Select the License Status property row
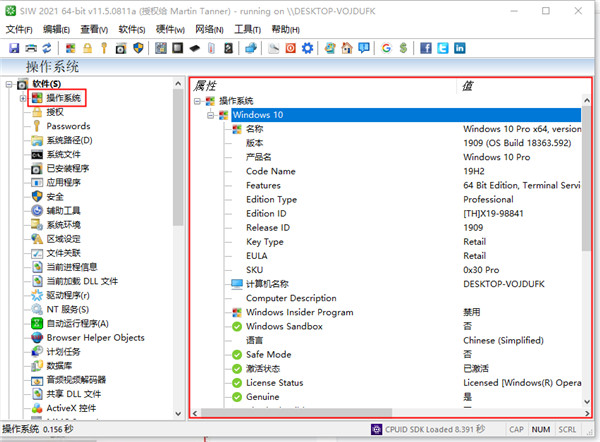The width and height of the screenshot is (600, 442). point(274,383)
